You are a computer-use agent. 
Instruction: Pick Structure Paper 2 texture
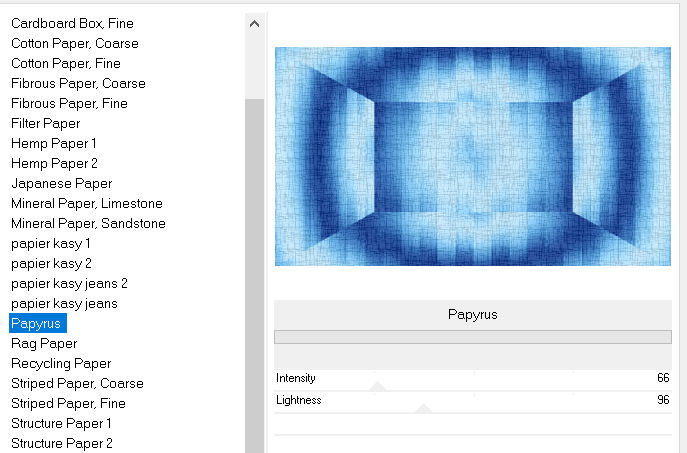click(61, 443)
